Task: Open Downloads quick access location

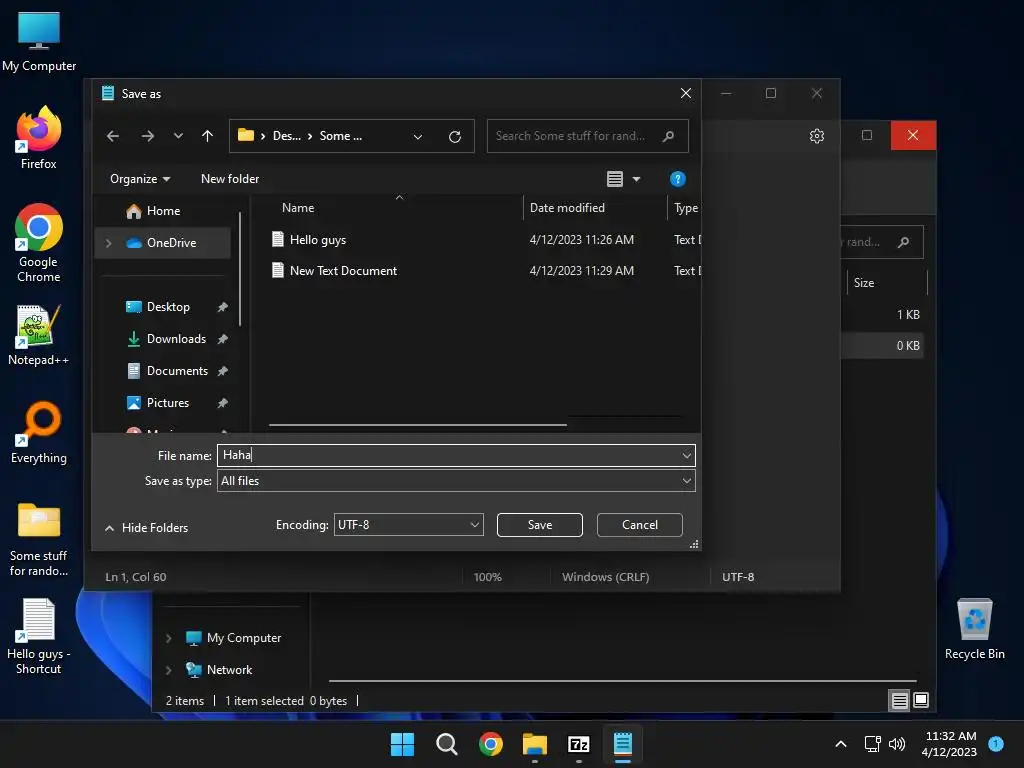Action: coord(176,339)
